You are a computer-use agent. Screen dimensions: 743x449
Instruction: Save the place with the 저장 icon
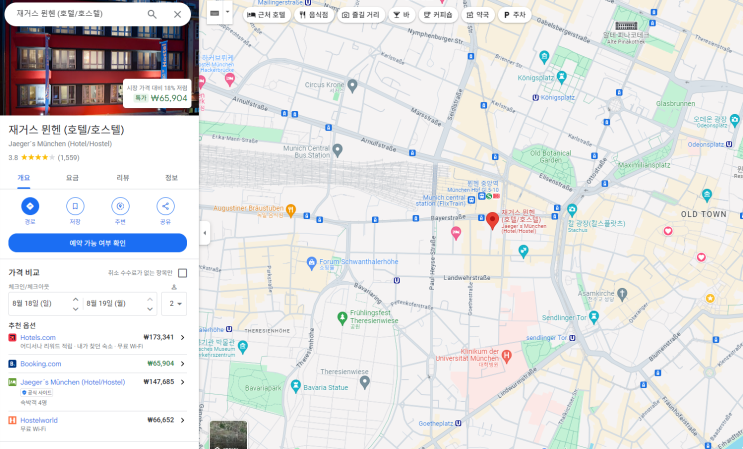75,206
